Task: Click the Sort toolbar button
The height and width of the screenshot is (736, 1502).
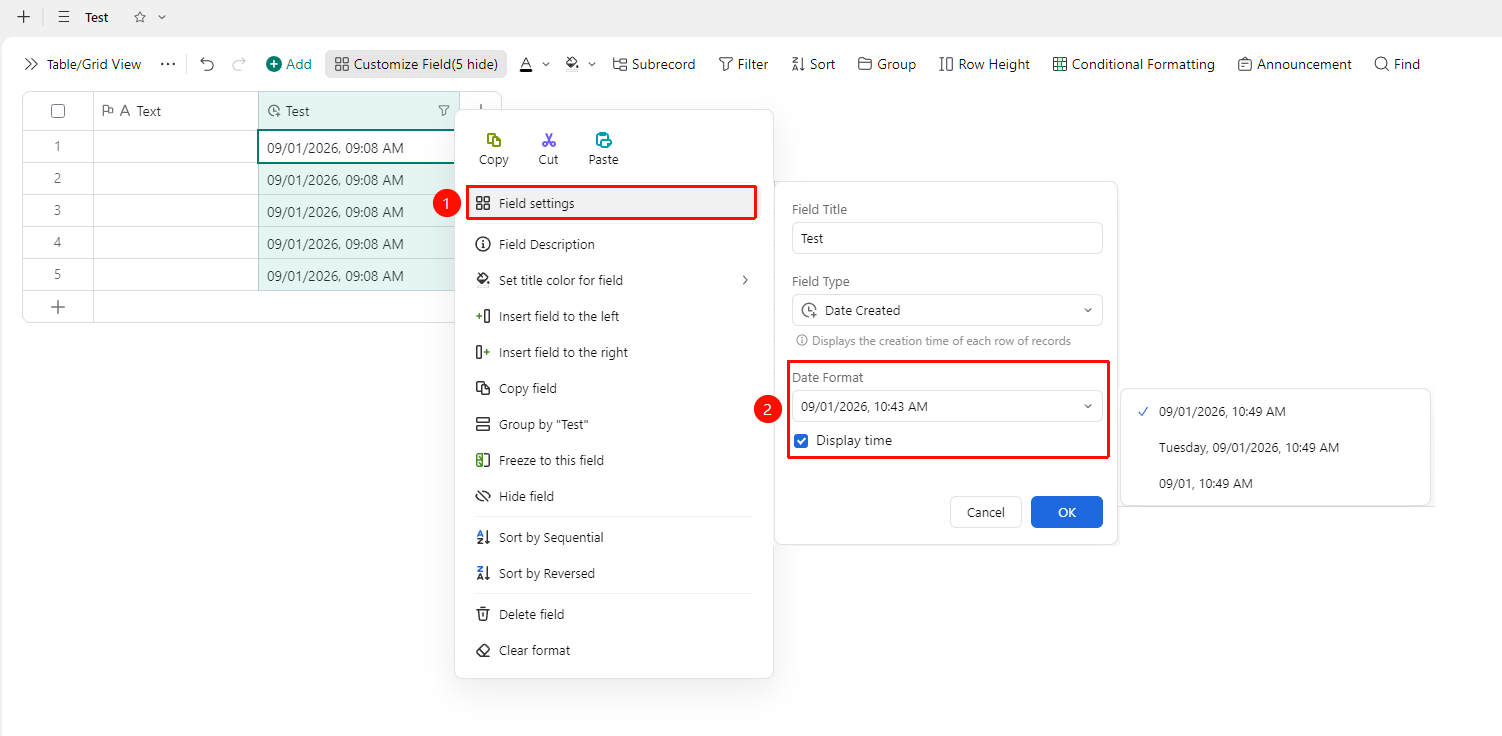Action: pyautogui.click(x=813, y=64)
